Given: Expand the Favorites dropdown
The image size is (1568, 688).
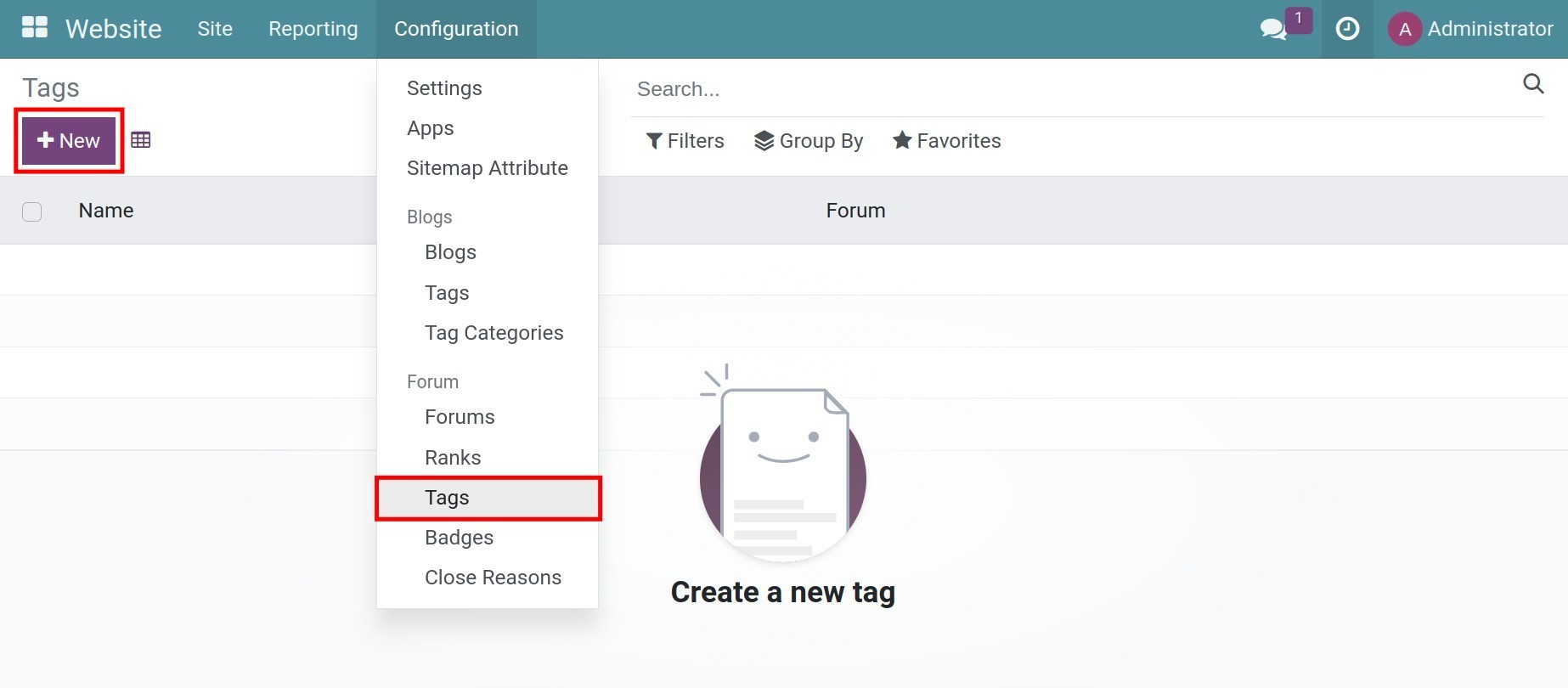Looking at the screenshot, I should 946,140.
